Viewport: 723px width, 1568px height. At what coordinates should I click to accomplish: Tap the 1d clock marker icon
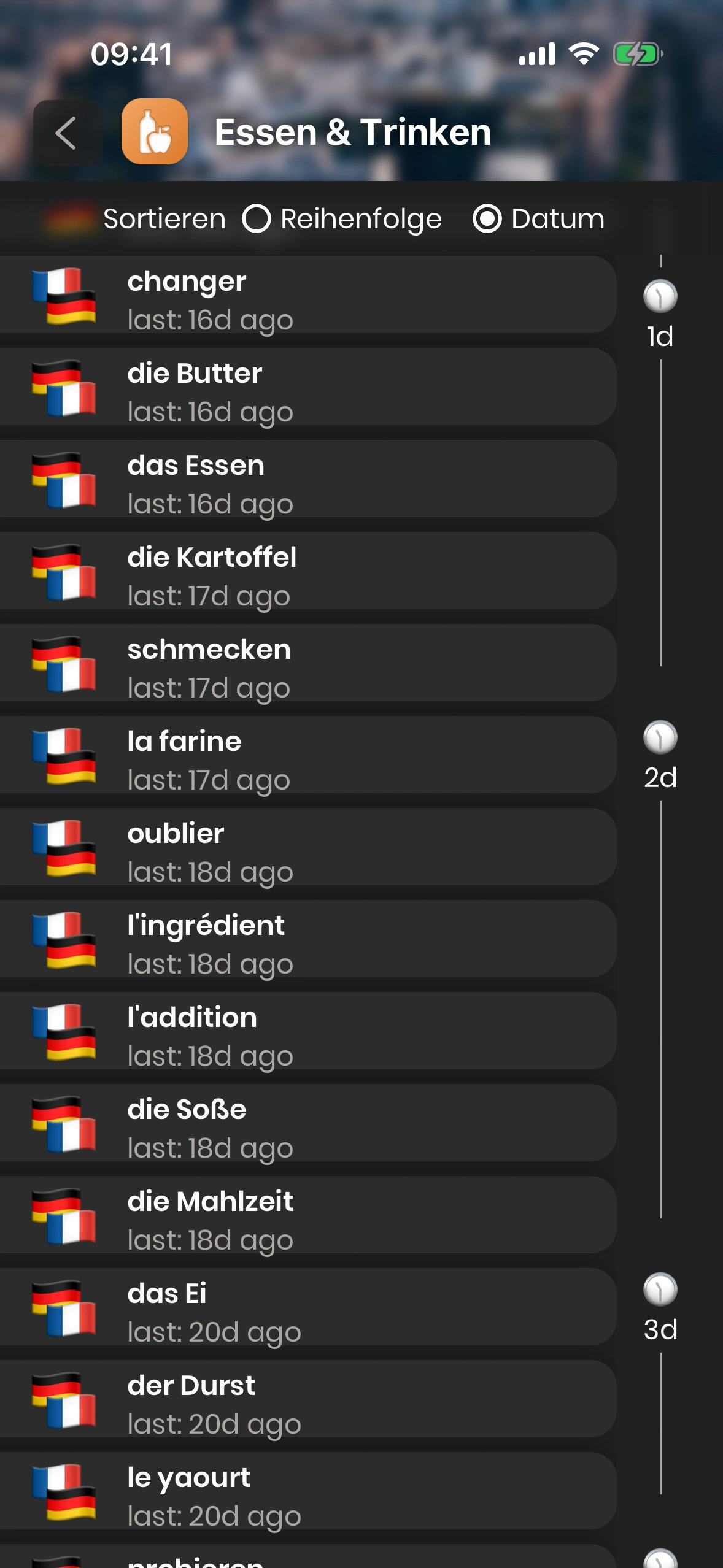tap(660, 296)
